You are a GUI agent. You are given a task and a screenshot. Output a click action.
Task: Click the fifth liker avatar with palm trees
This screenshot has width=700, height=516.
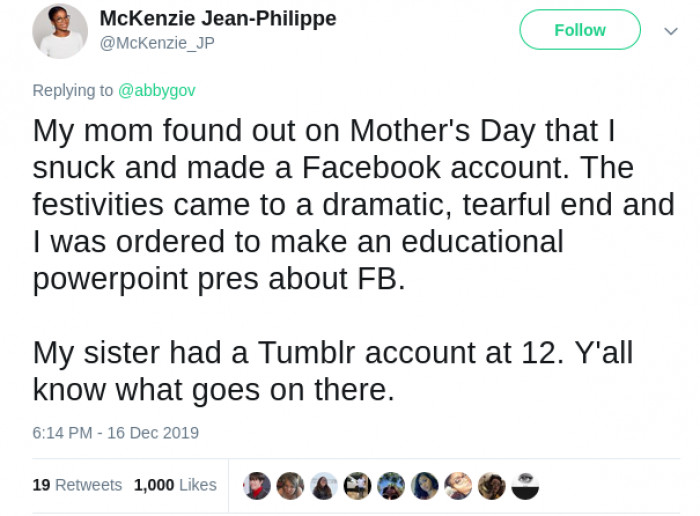point(391,486)
